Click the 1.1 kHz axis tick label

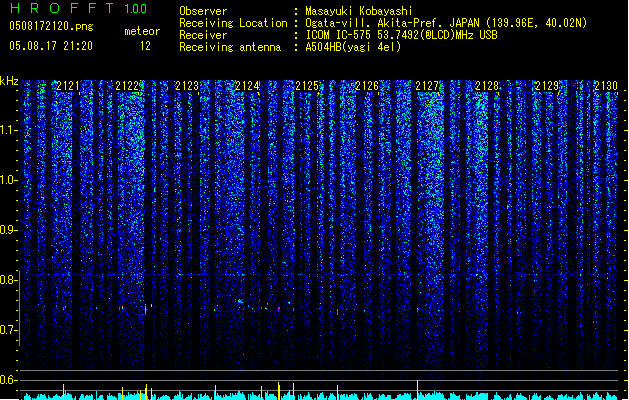pos(8,130)
